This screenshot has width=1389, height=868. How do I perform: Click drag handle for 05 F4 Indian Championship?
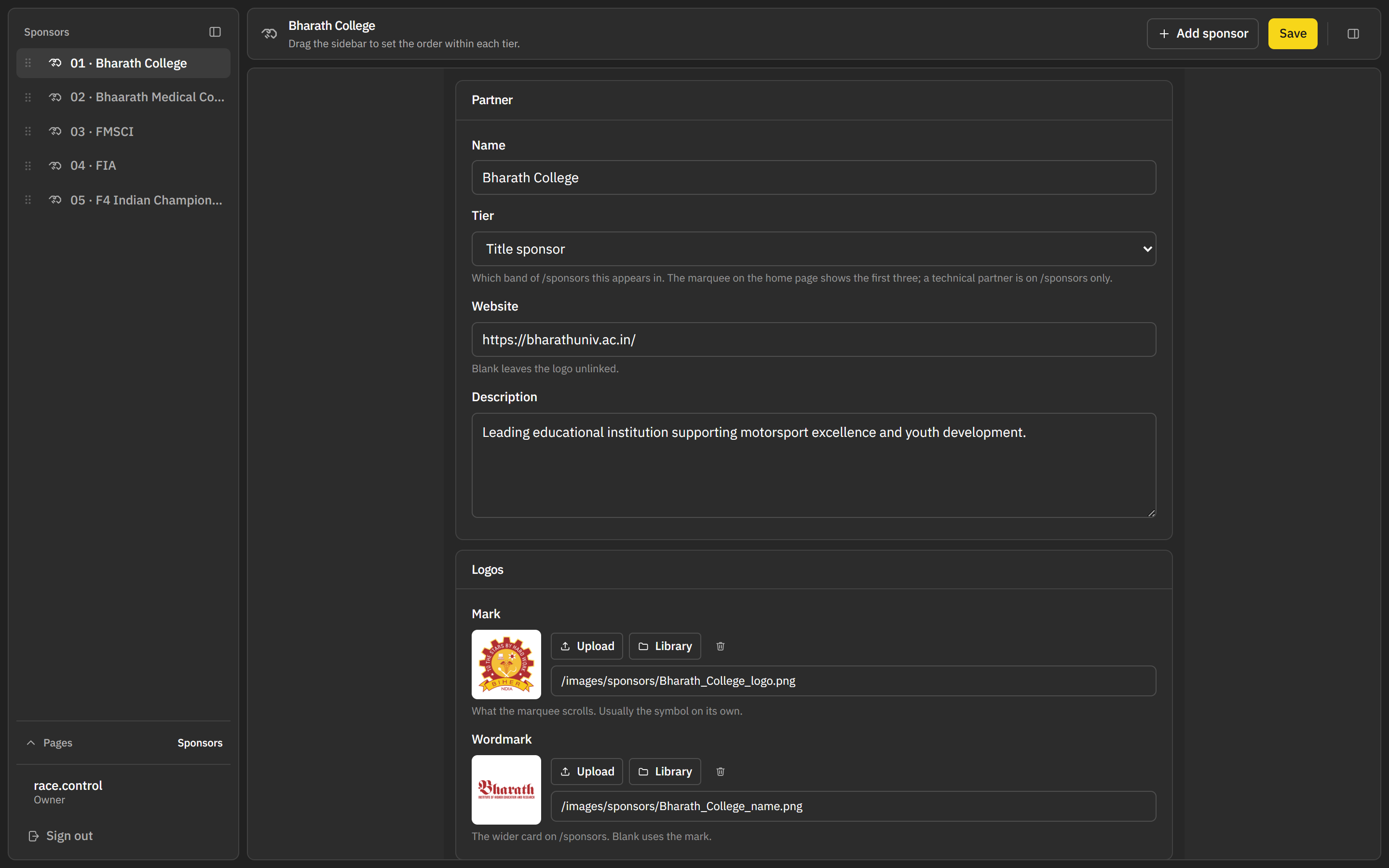(28, 200)
